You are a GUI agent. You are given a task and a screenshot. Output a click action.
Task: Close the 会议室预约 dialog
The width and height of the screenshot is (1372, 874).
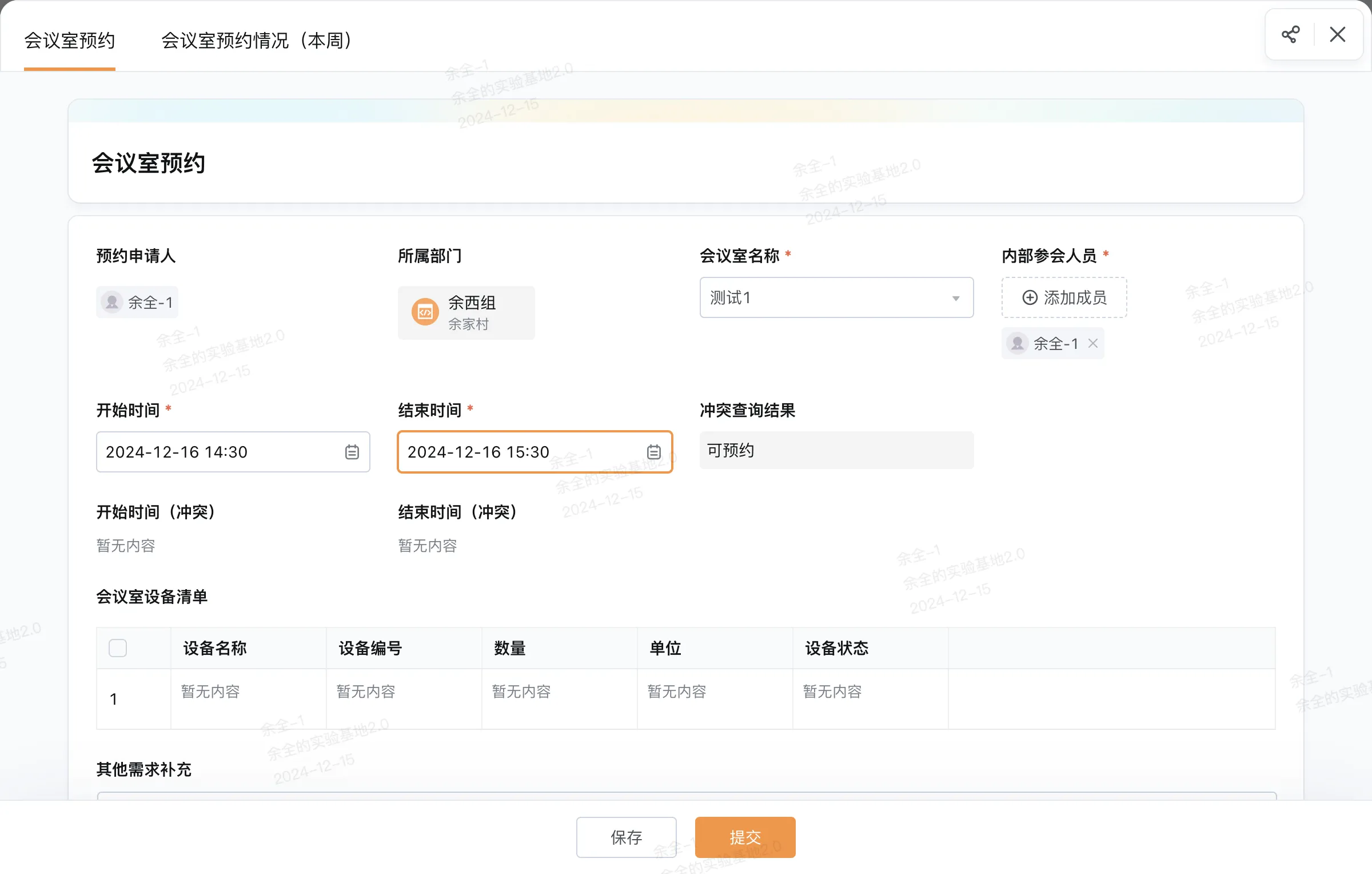[1337, 34]
